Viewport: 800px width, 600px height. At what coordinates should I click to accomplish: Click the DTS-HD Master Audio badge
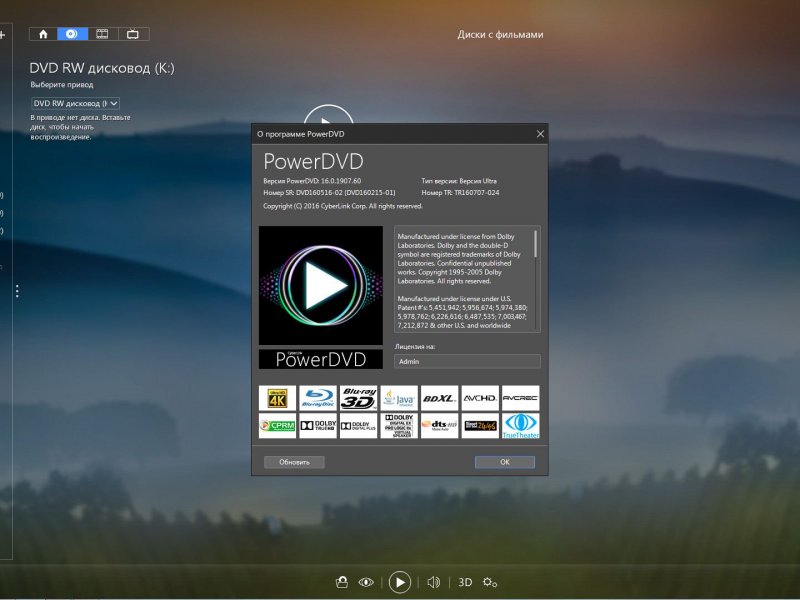[439, 426]
